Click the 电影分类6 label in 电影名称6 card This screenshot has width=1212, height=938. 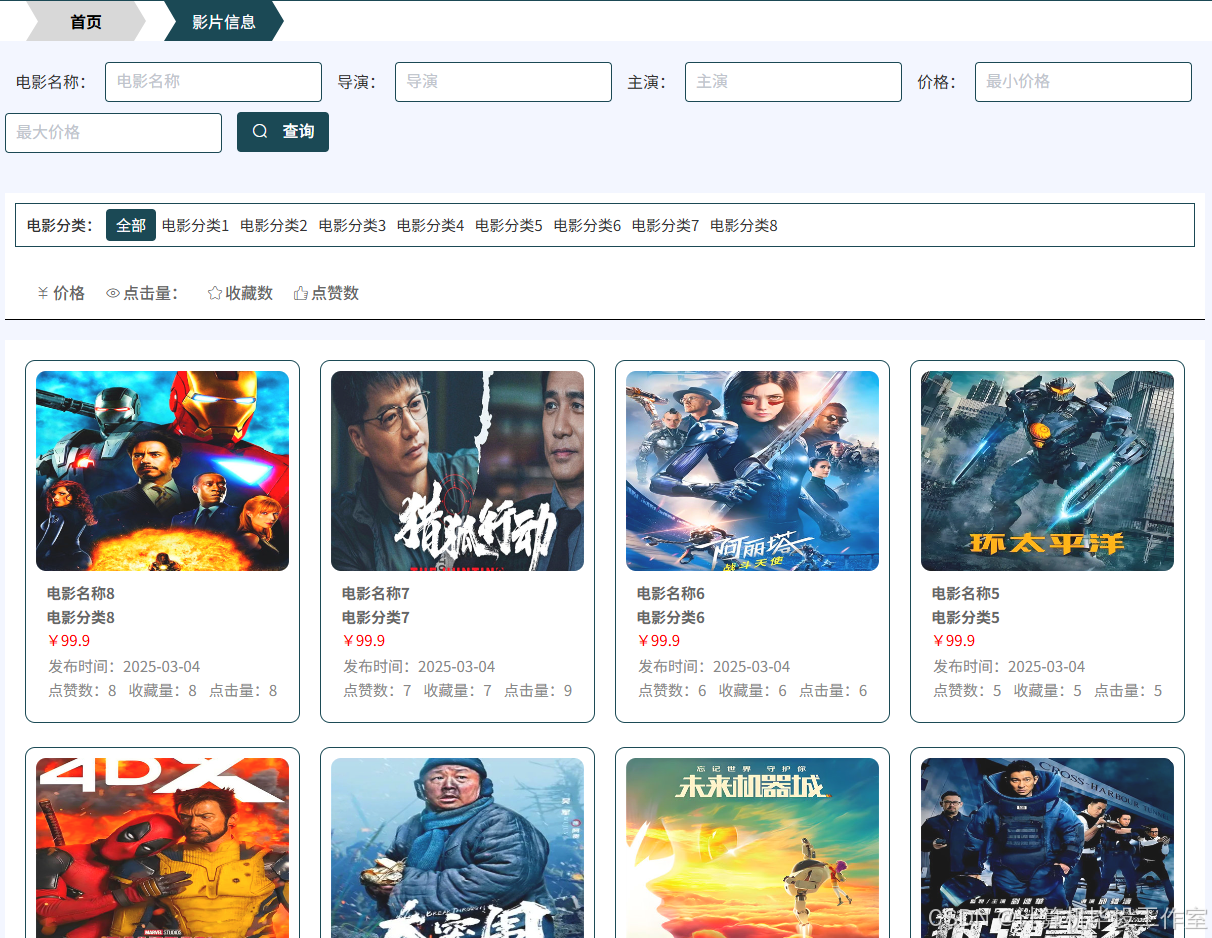click(x=671, y=617)
